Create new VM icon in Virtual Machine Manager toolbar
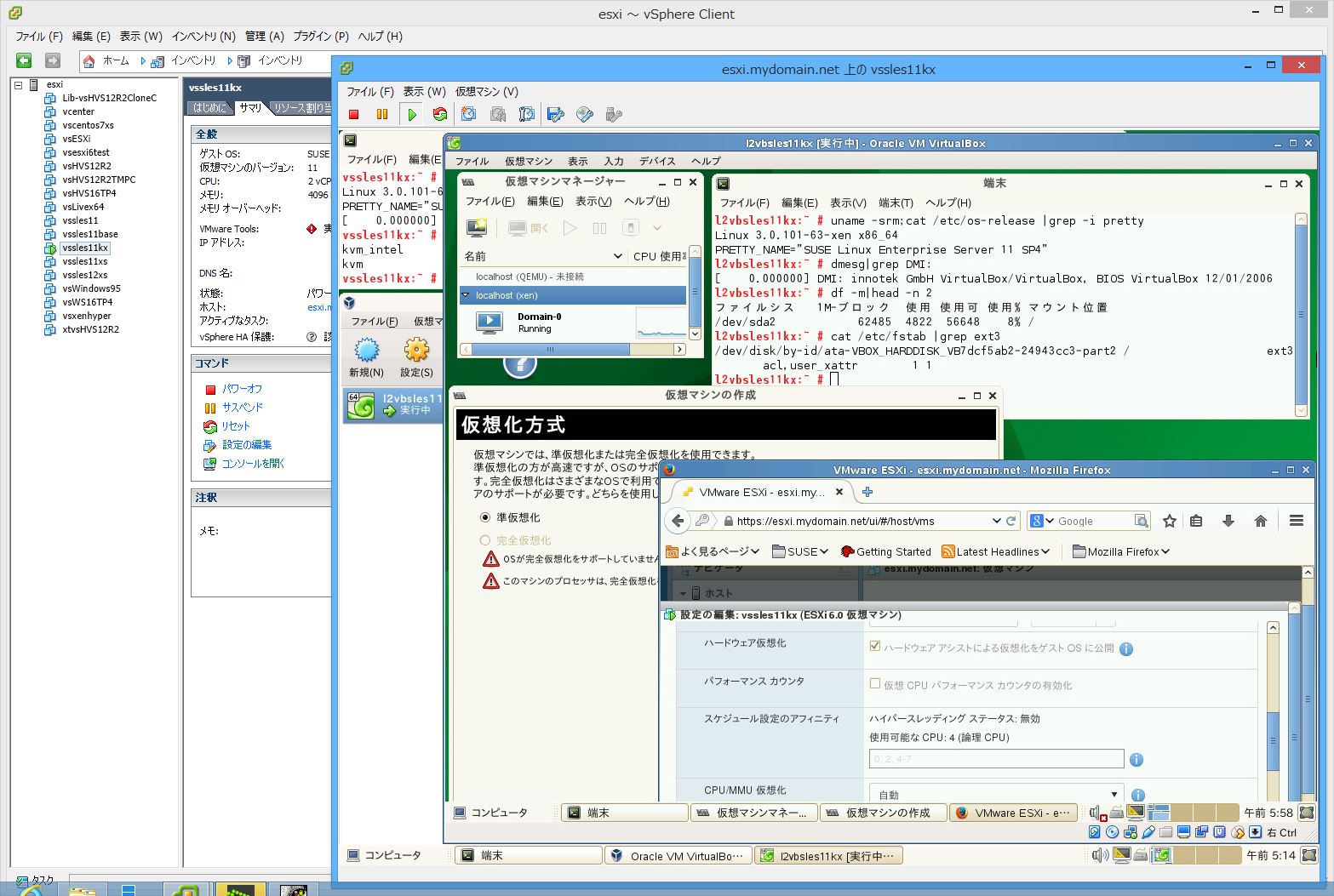This screenshot has width=1334, height=896. (x=477, y=227)
